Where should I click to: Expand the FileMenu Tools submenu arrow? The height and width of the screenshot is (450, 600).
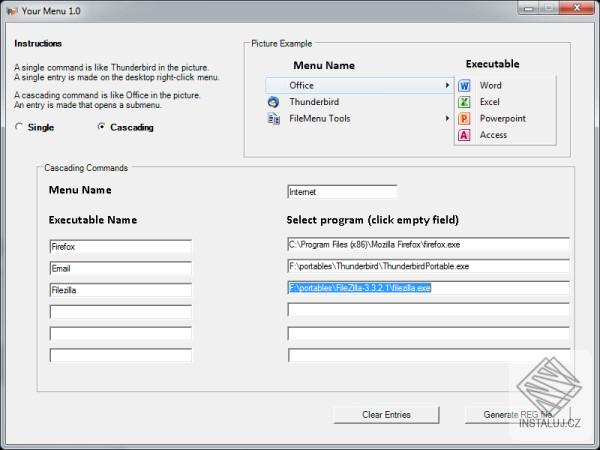pos(447,118)
